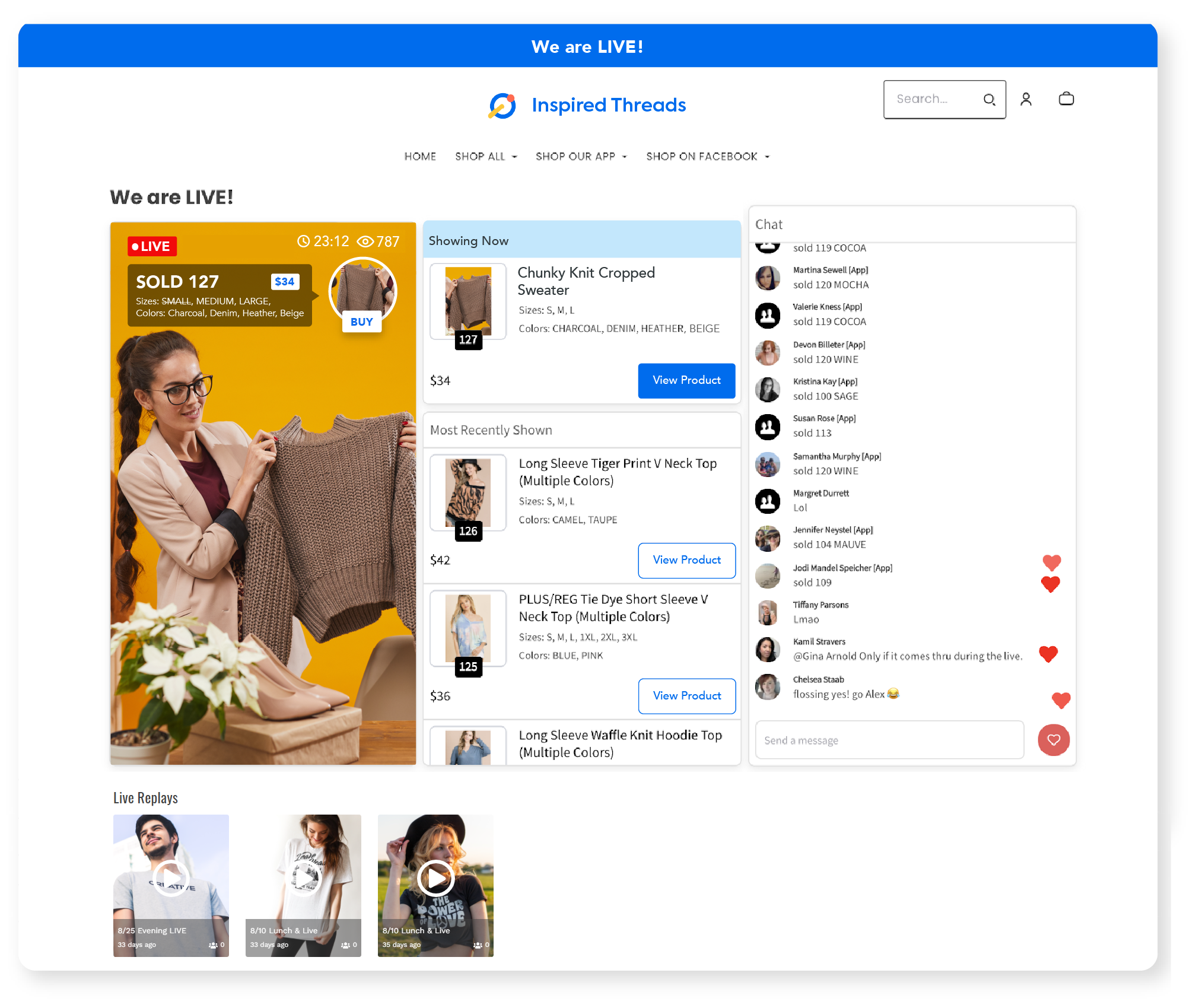This screenshot has height=1008, width=1196.
Task: Click Kamil Stravers's message to Gina Arnold
Action: click(x=908, y=656)
